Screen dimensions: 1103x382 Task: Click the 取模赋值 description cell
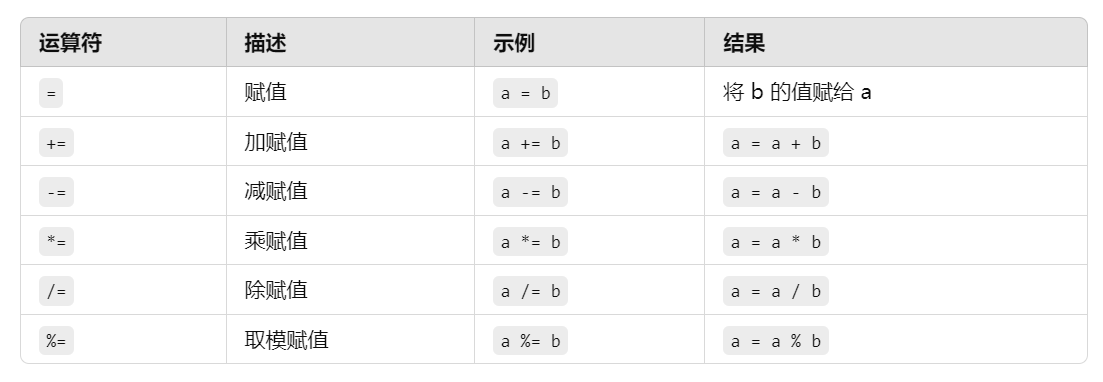point(350,340)
